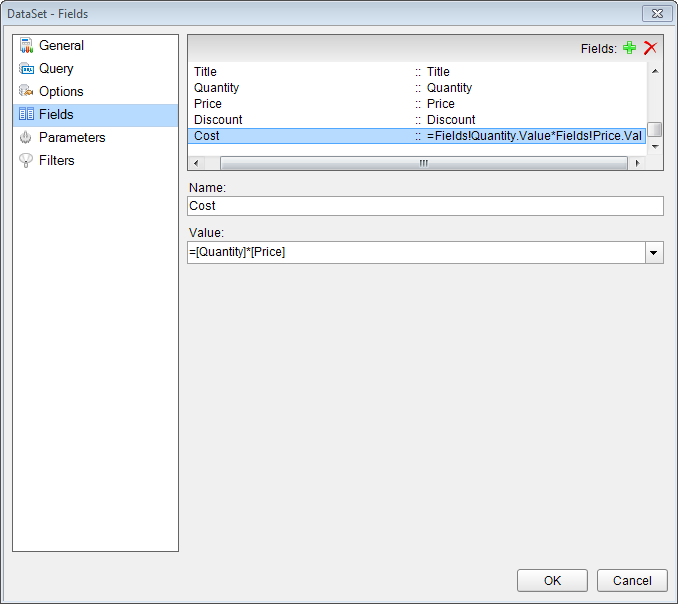
Task: Cancel the DataSet dialog
Action: pos(632,580)
